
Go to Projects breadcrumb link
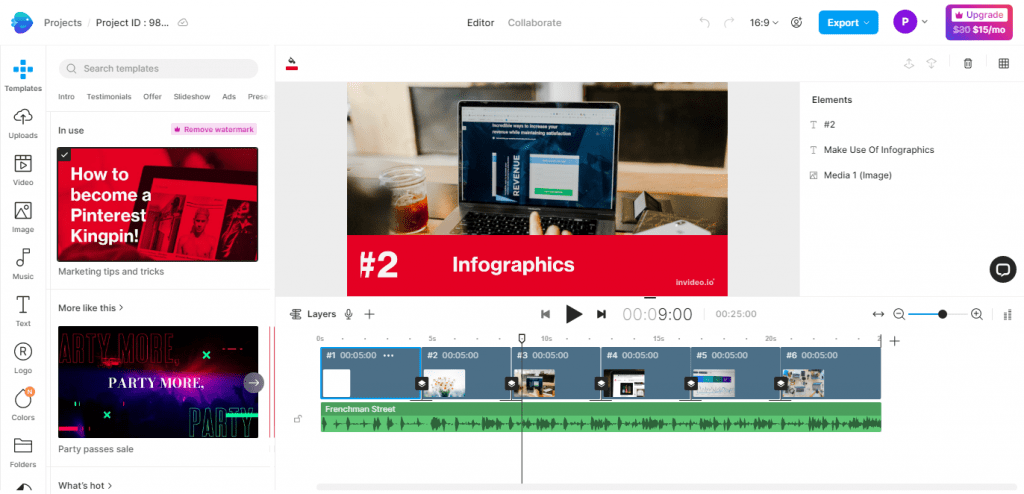click(63, 22)
